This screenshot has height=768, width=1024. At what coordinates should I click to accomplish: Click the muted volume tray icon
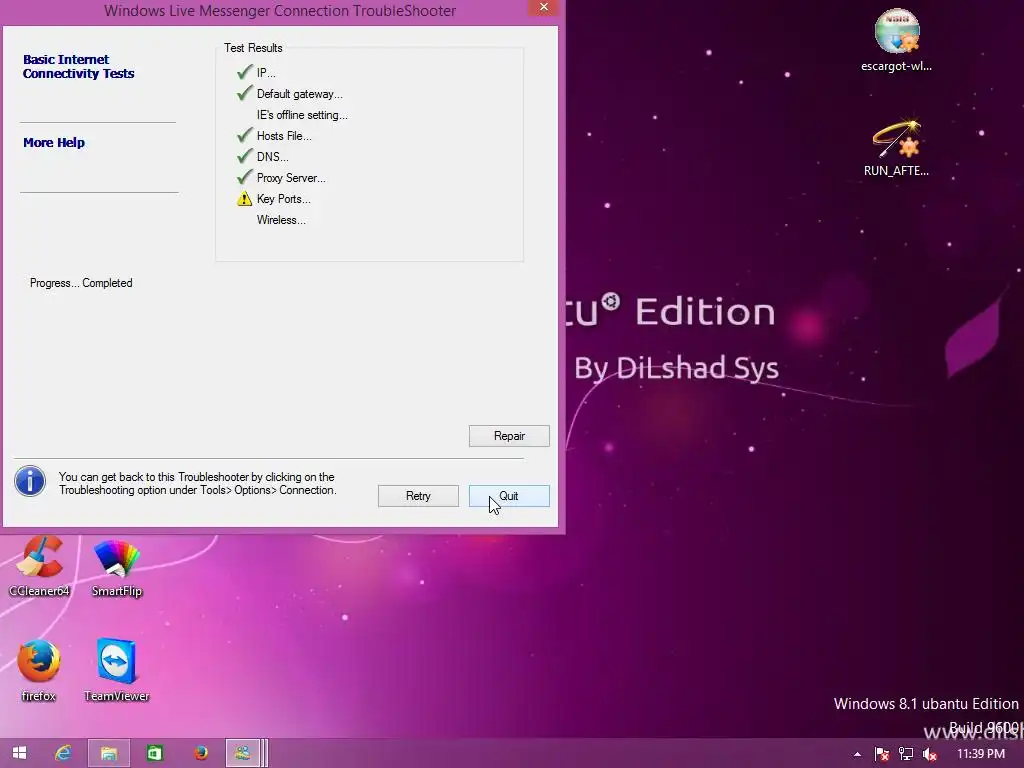pos(930,754)
